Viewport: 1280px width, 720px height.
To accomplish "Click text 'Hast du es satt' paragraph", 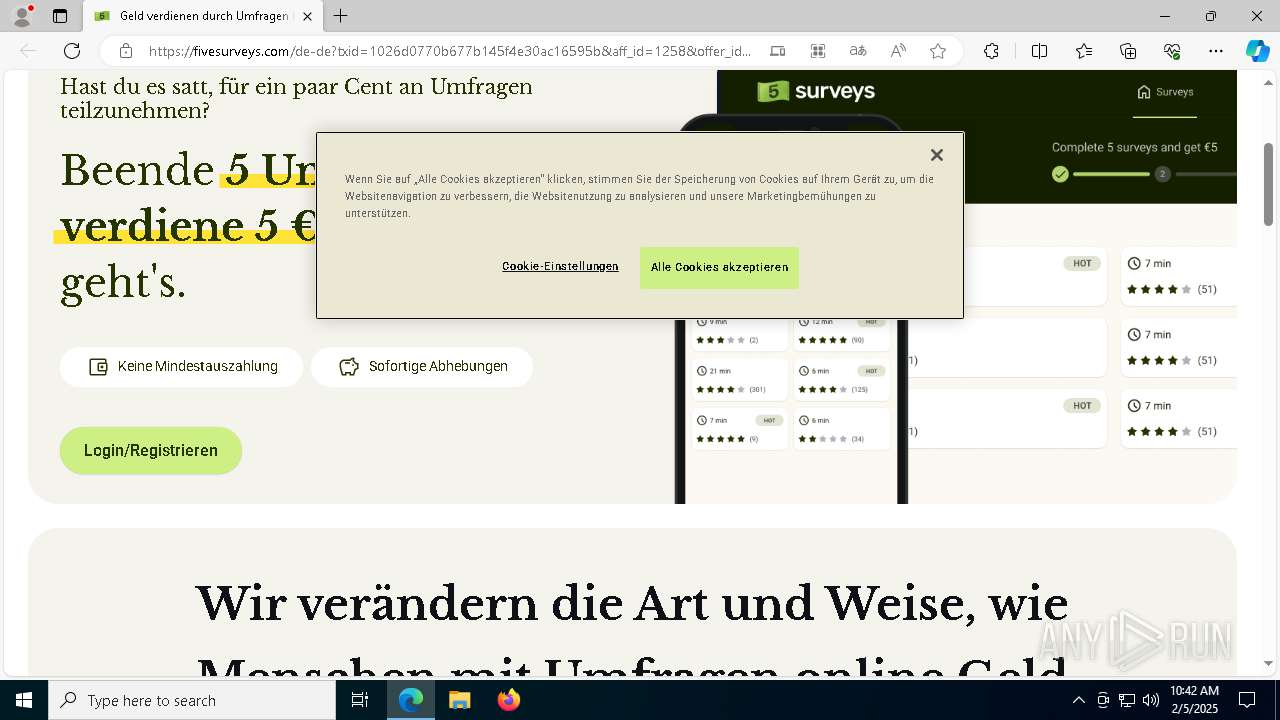I will coord(296,98).
